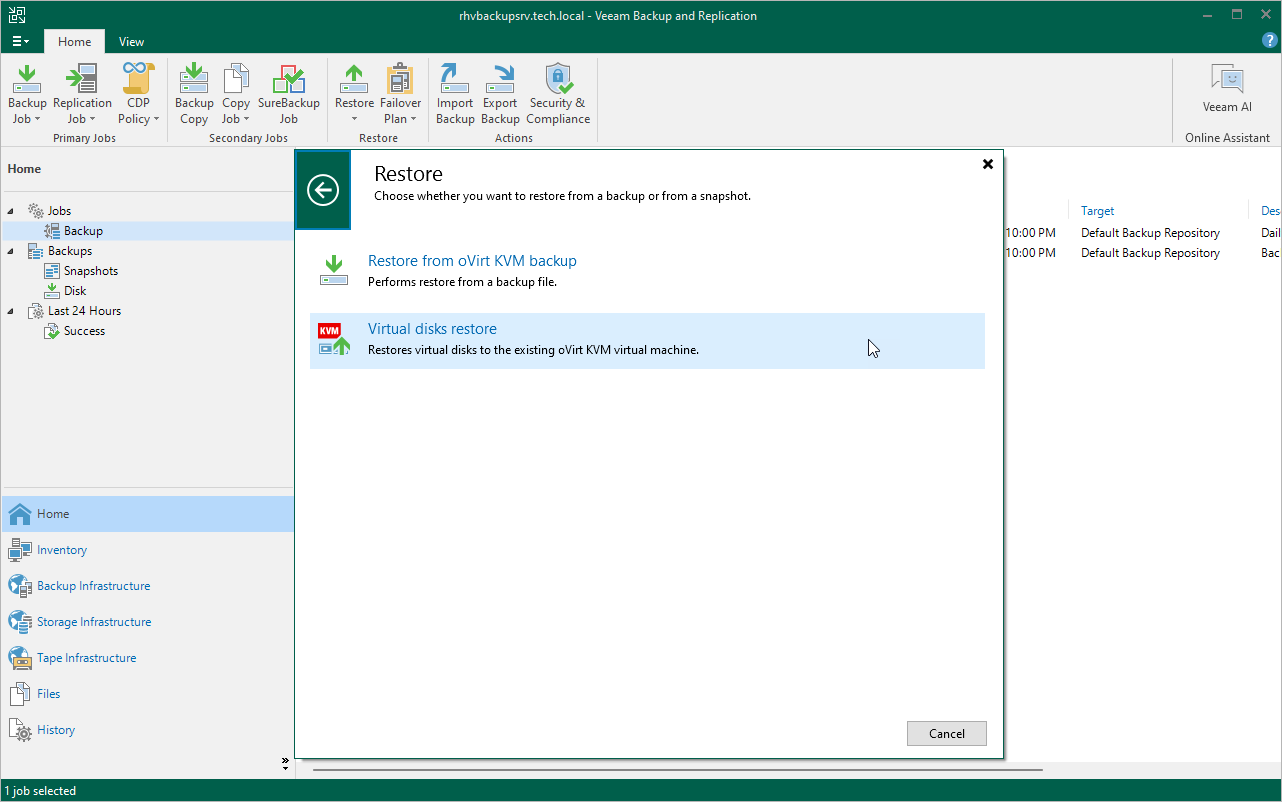Image resolution: width=1282 pixels, height=802 pixels.
Task: Go back using the Restore wizard arrow
Action: pos(323,190)
